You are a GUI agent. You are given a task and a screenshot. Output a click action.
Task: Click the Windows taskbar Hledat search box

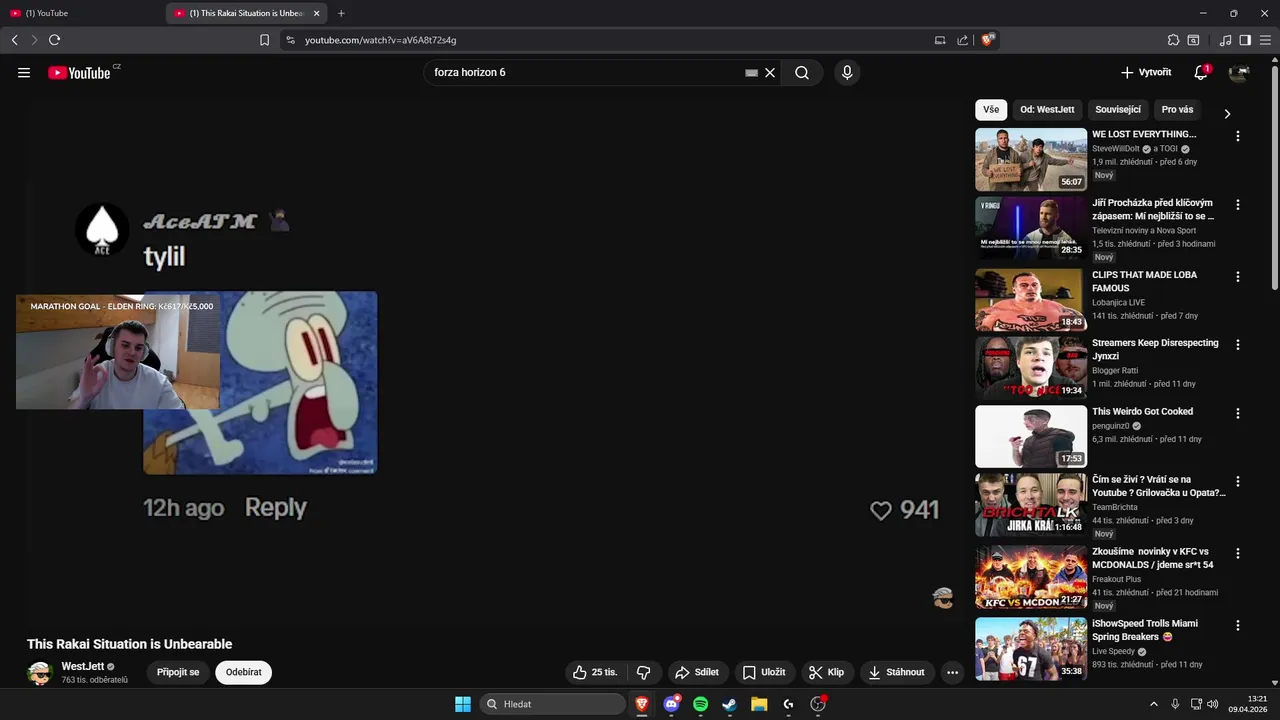click(x=552, y=704)
